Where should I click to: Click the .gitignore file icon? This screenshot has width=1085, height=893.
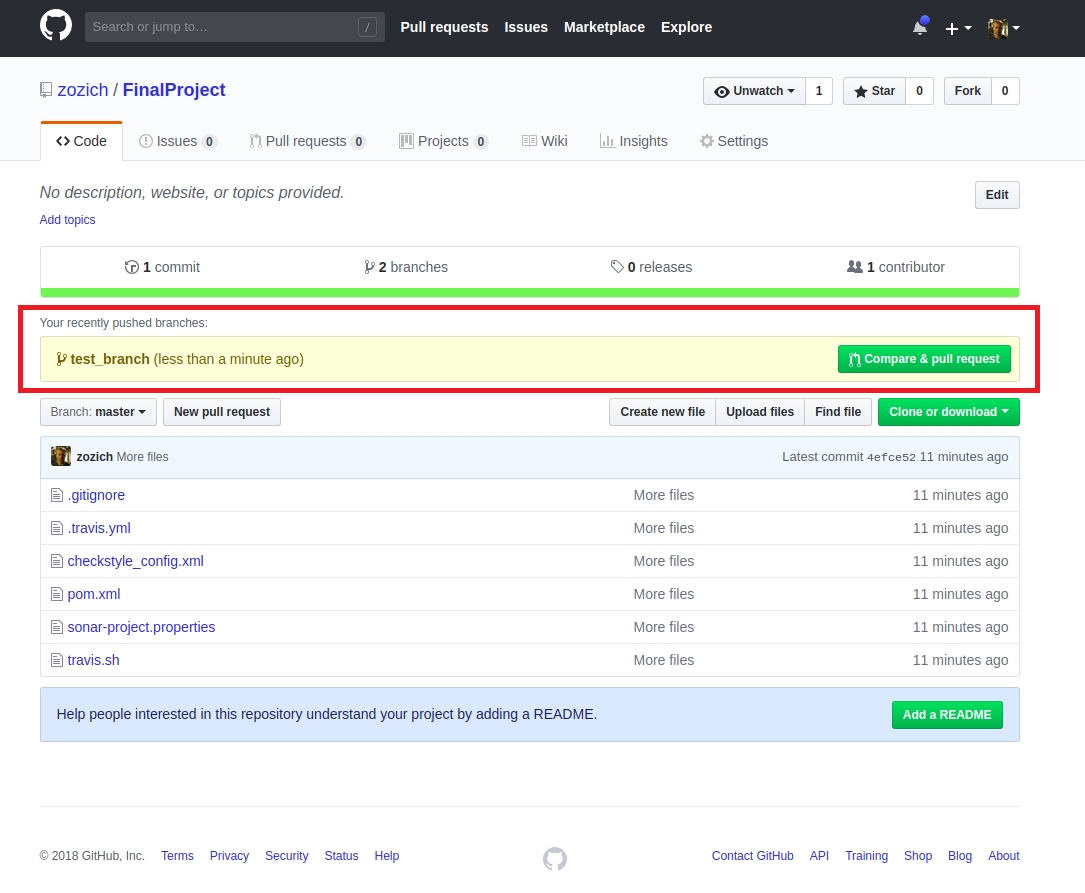coord(57,495)
